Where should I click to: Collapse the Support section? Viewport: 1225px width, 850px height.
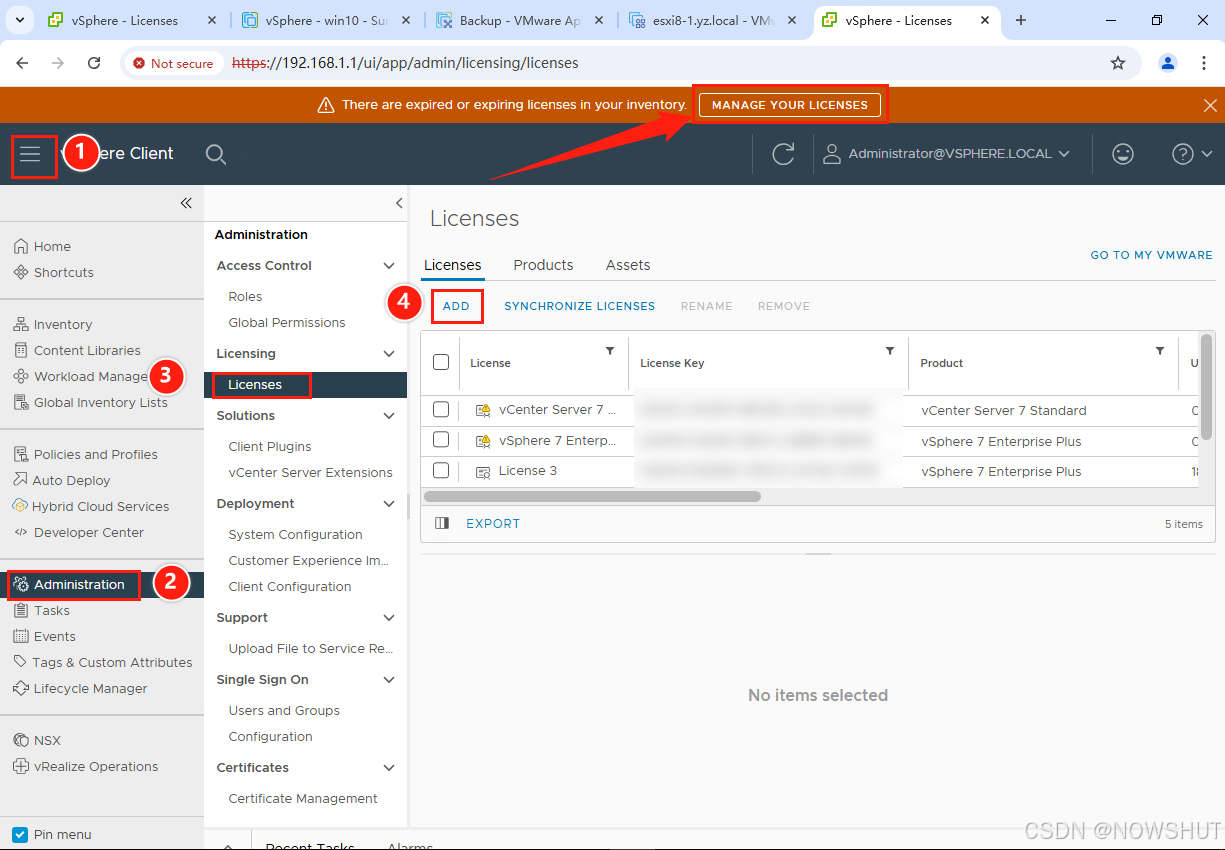[389, 617]
